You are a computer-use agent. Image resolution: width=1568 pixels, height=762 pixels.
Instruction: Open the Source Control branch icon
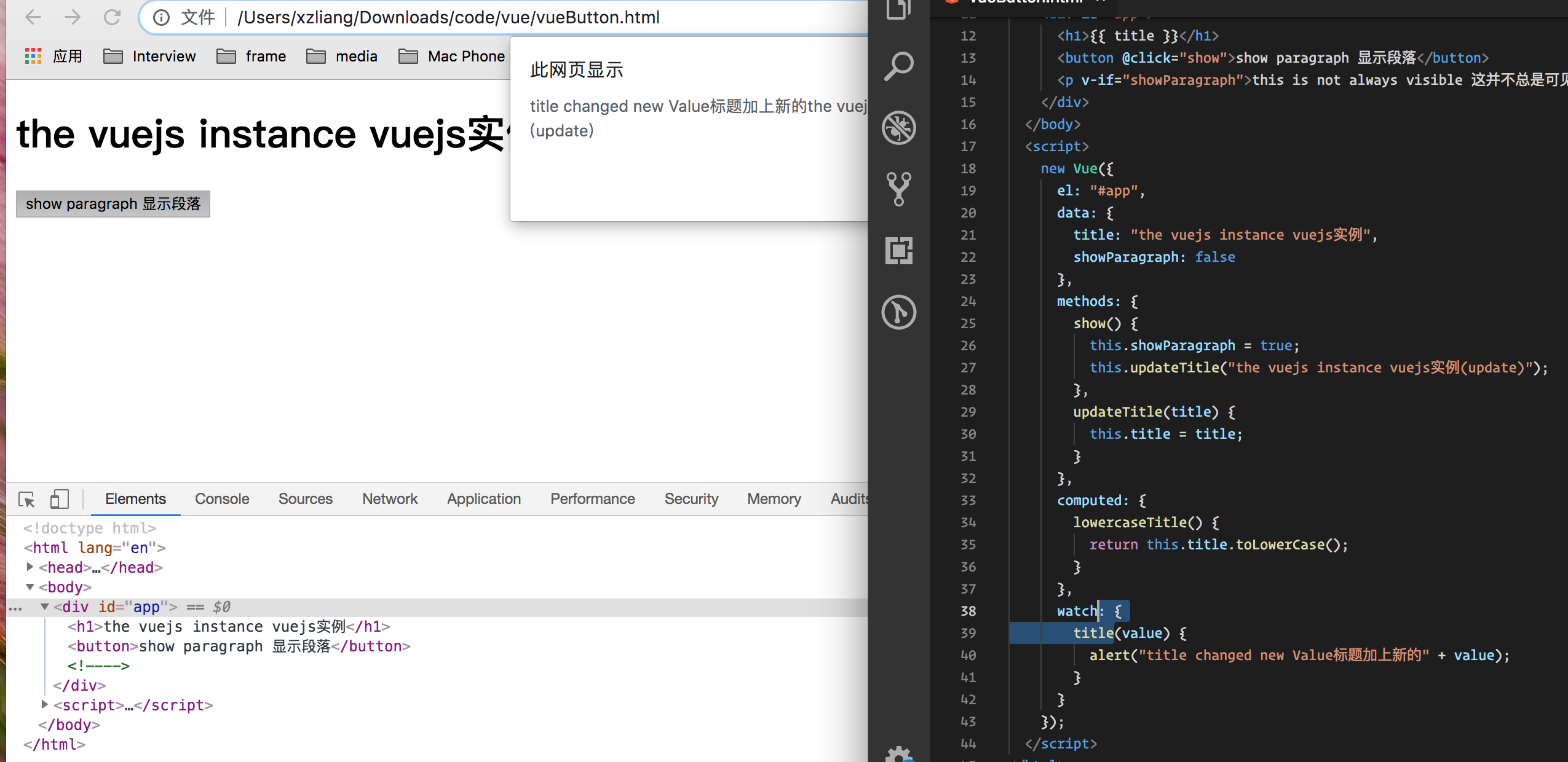[x=898, y=189]
